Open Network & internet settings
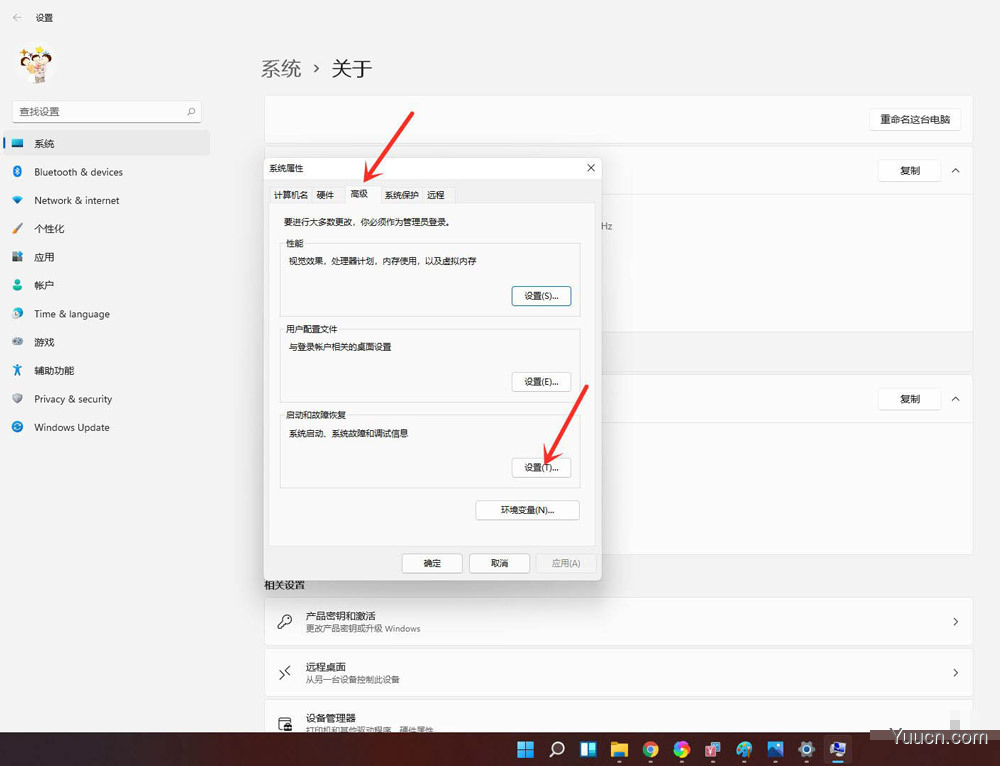The image size is (1000, 766). 107,200
